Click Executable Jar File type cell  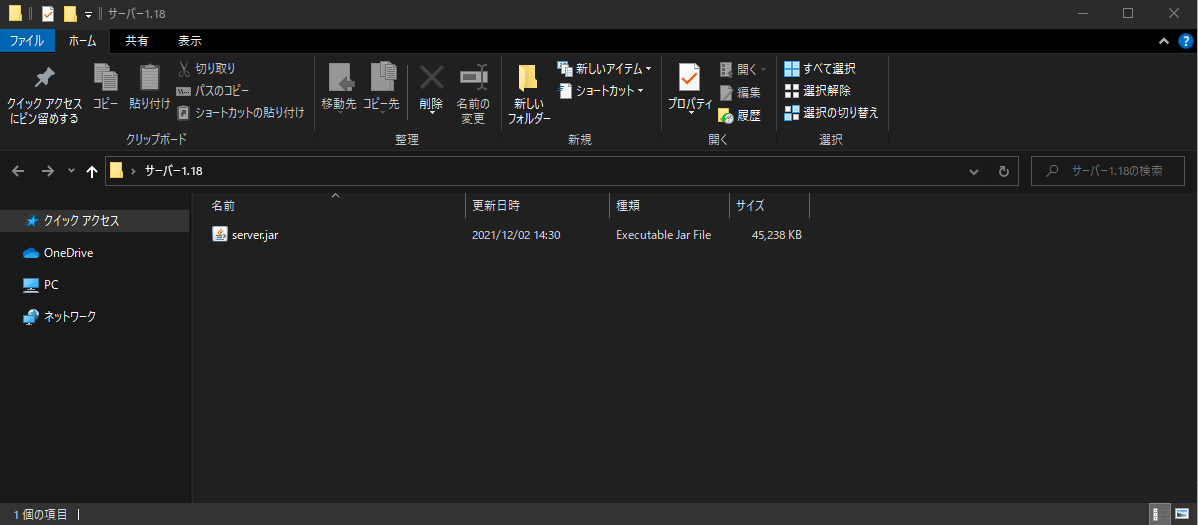[663, 235]
